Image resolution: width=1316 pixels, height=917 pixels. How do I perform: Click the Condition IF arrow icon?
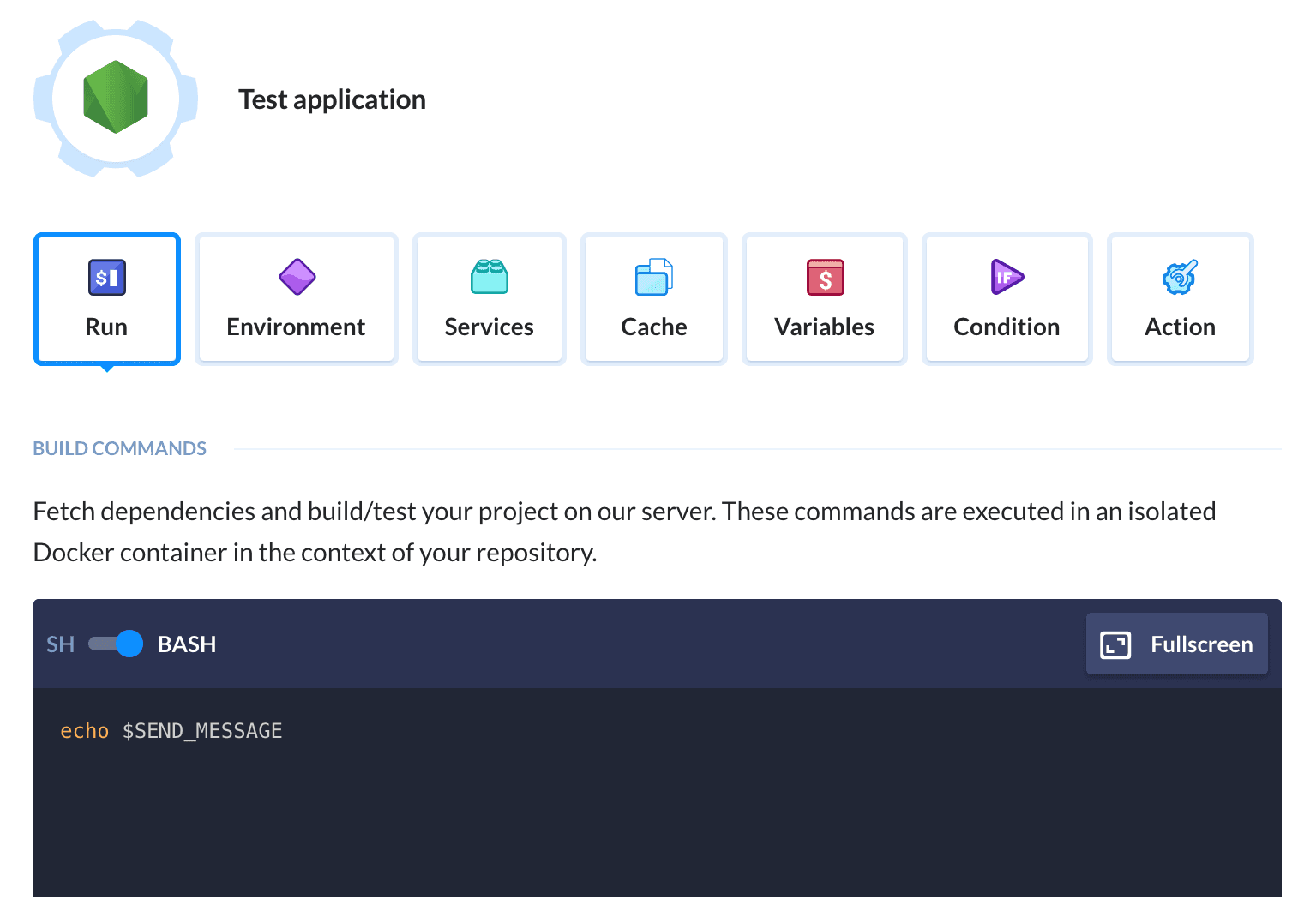pos(1007,277)
